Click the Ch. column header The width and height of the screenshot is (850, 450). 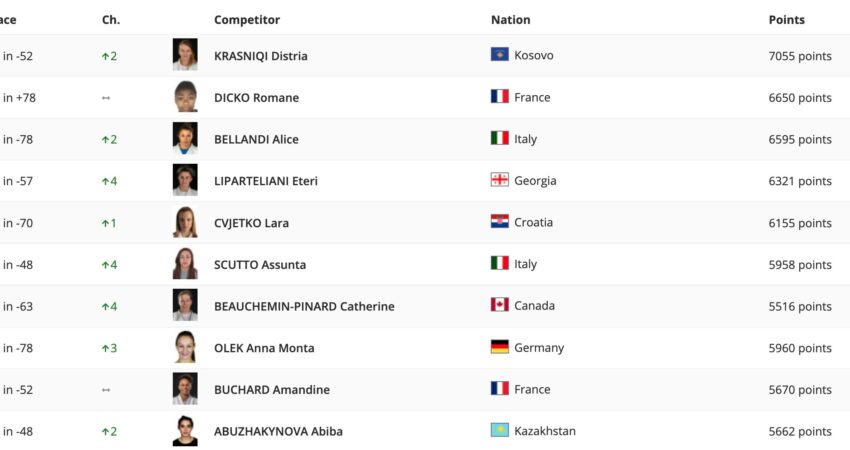(x=111, y=20)
